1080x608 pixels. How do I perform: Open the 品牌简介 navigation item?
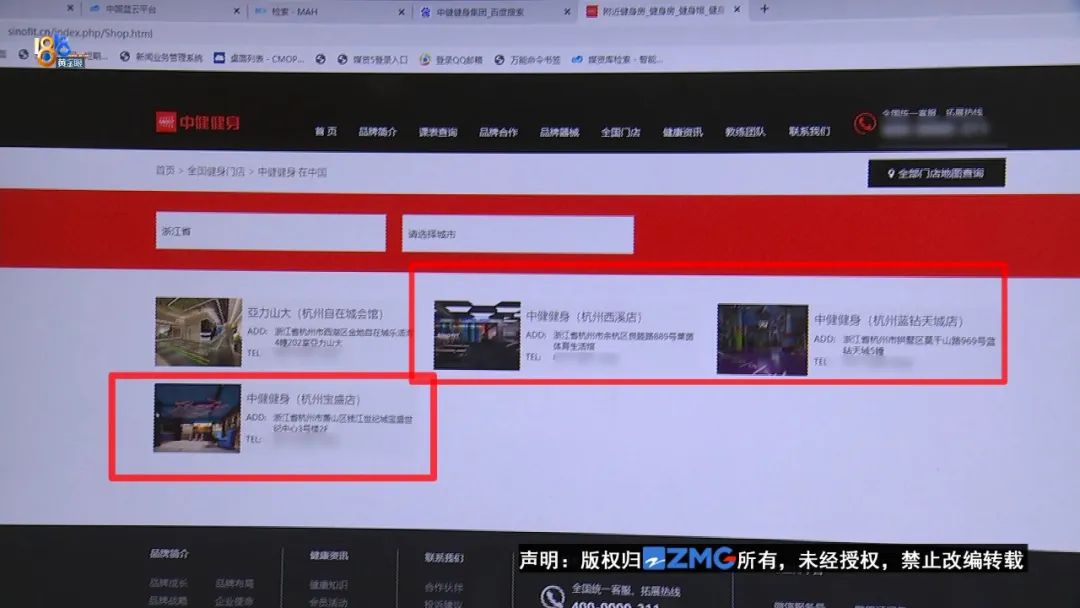[377, 131]
